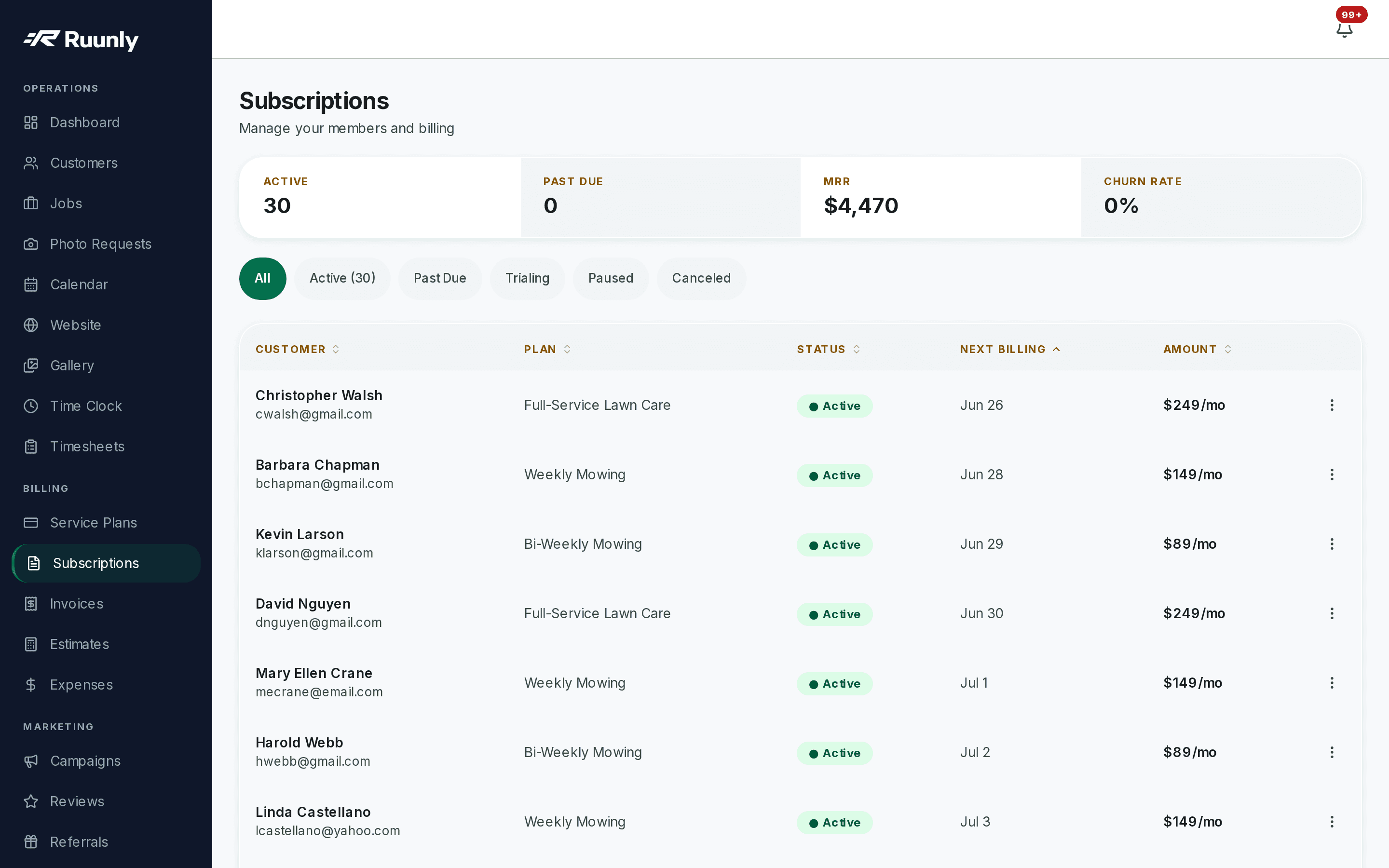Screen dimensions: 1389x868
Task: Click email bchapman@gmail.com
Action: 324,483
